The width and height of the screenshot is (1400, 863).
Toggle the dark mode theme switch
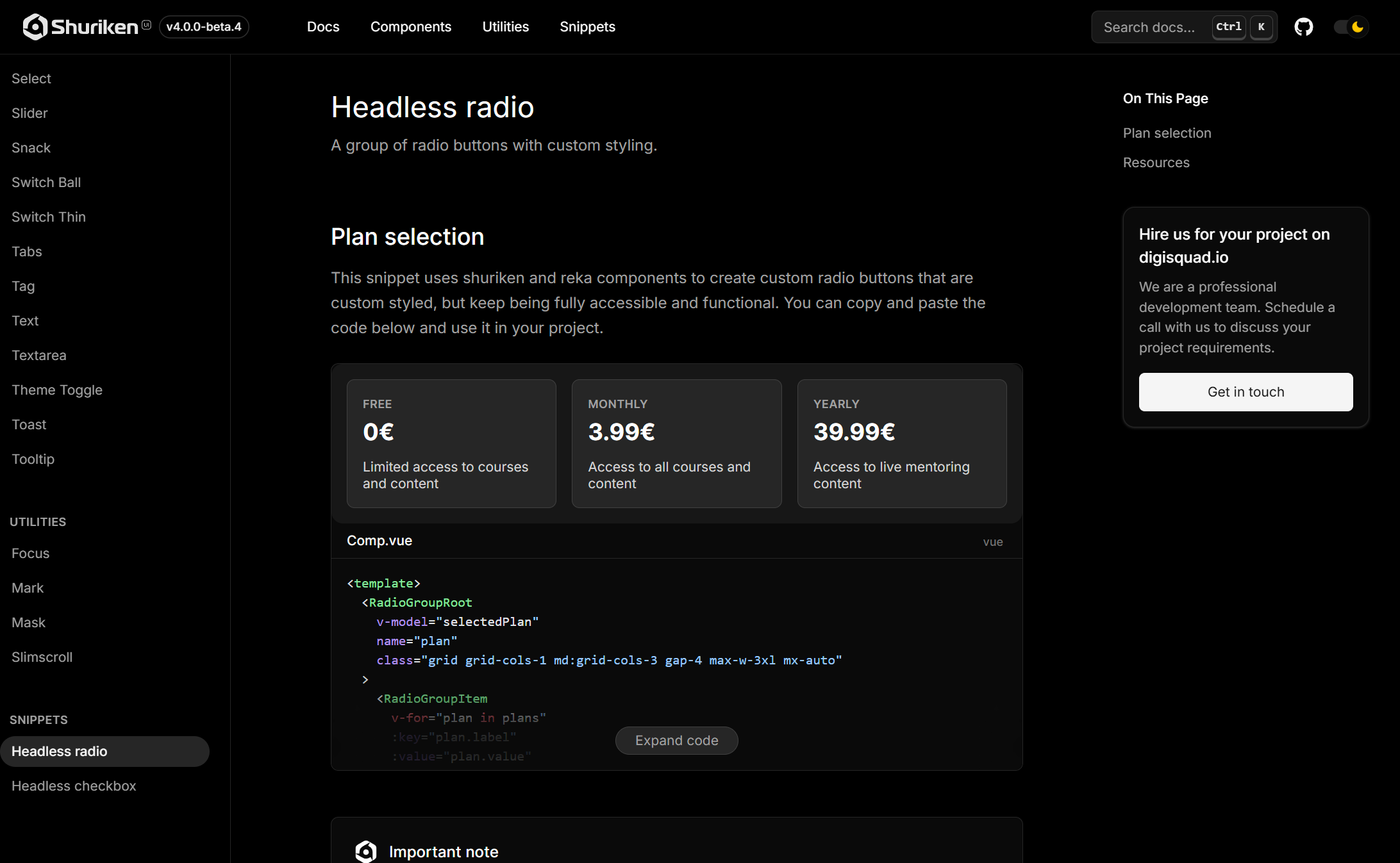point(1351,27)
